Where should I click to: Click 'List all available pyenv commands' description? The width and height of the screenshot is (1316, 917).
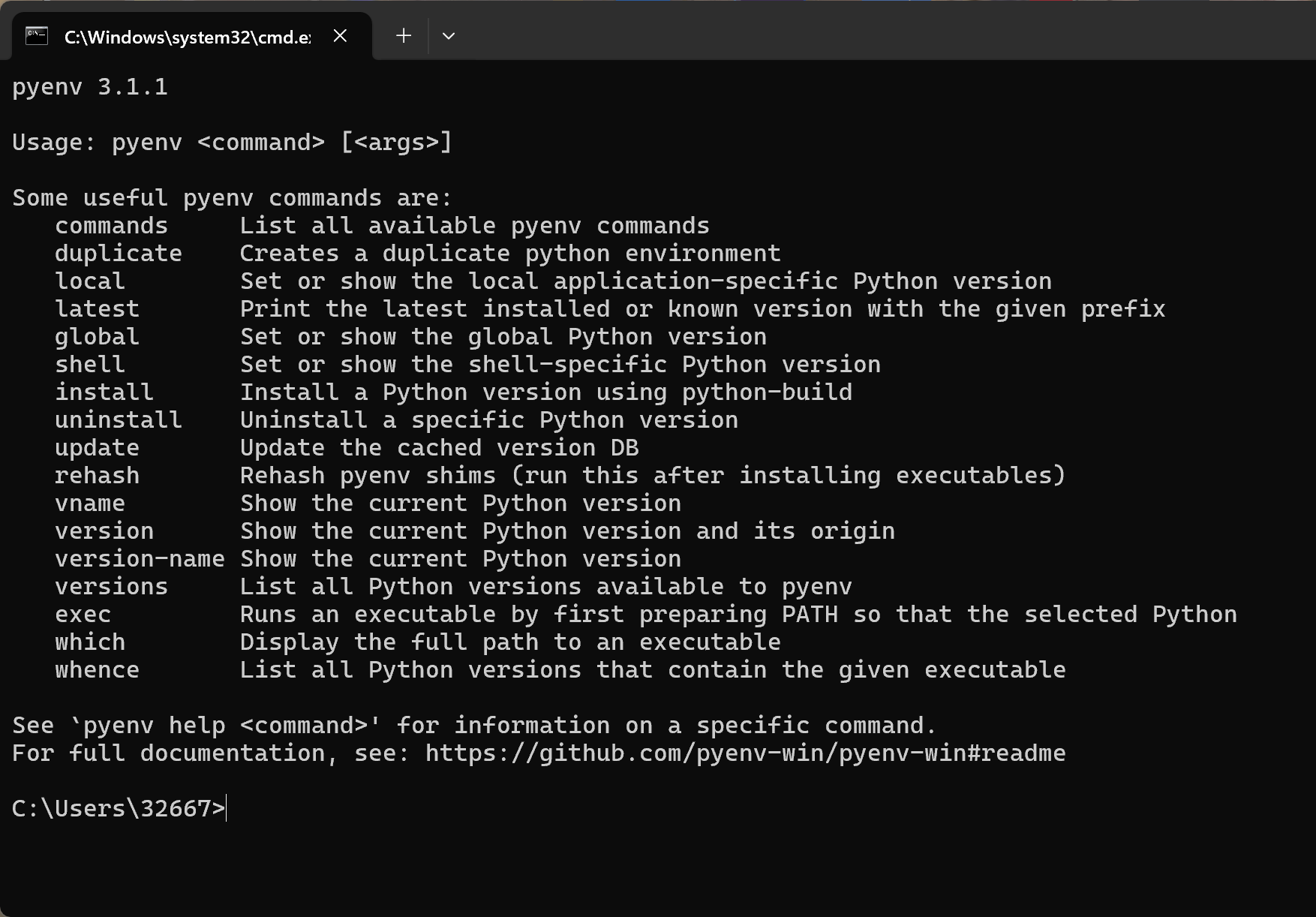tap(475, 226)
